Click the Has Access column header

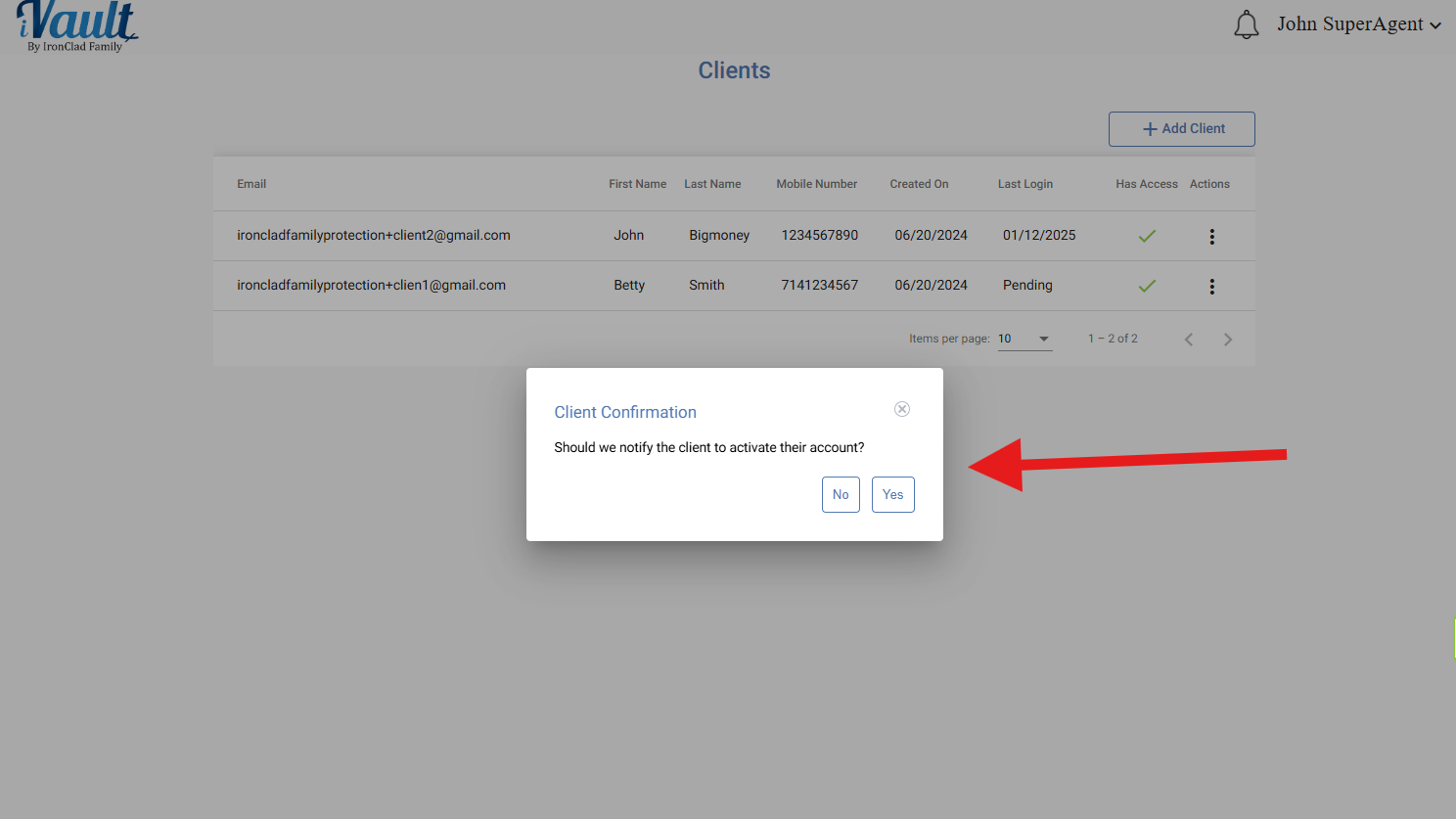tap(1147, 184)
